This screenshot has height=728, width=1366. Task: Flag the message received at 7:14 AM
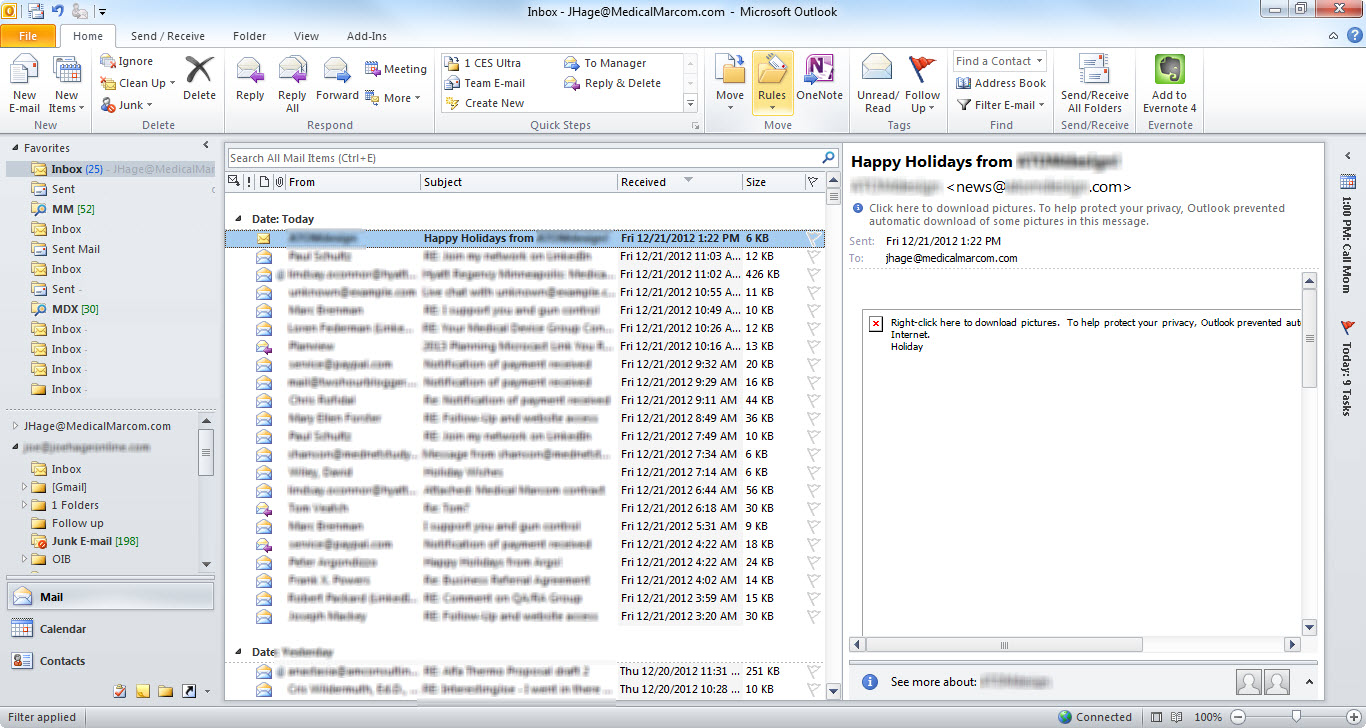point(813,472)
